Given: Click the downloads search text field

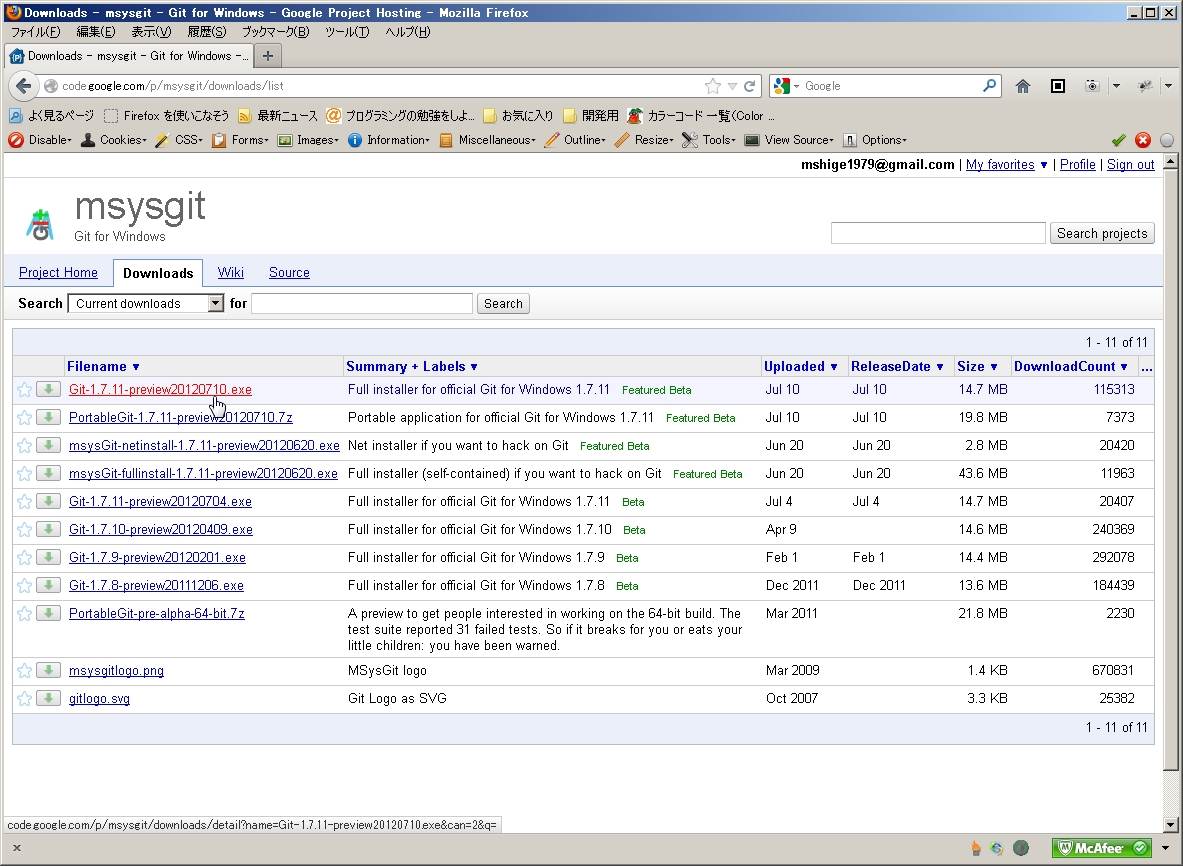Looking at the screenshot, I should point(361,303).
